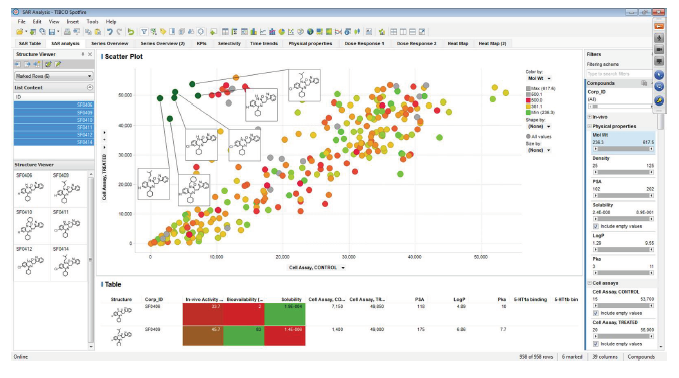Toggle Cell Assay CONTROL include empty values

[x=596, y=313]
